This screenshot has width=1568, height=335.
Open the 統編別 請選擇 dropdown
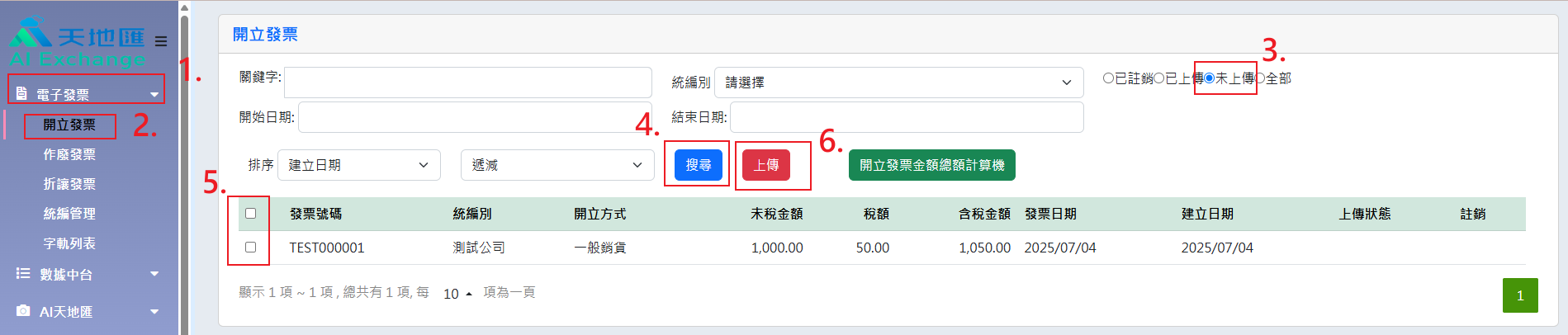click(898, 83)
